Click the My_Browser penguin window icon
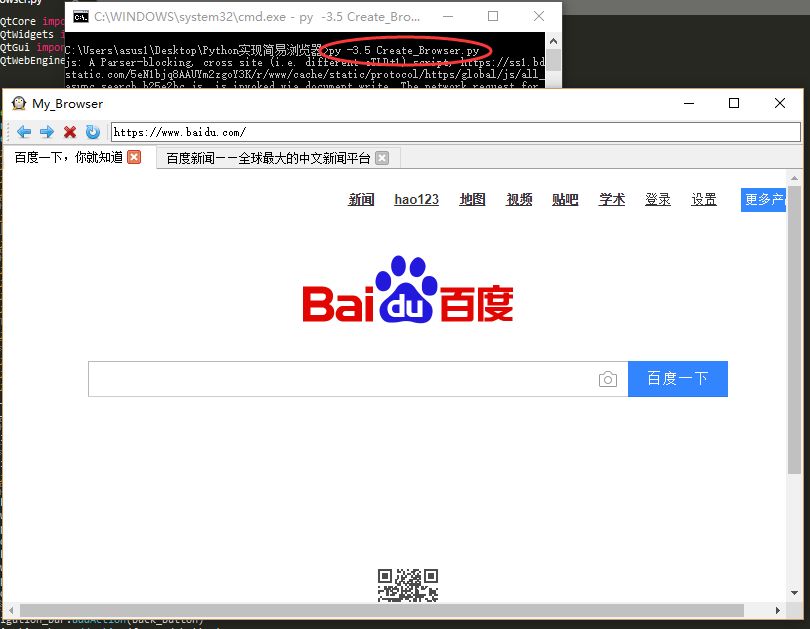The width and height of the screenshot is (810, 629). (x=18, y=103)
